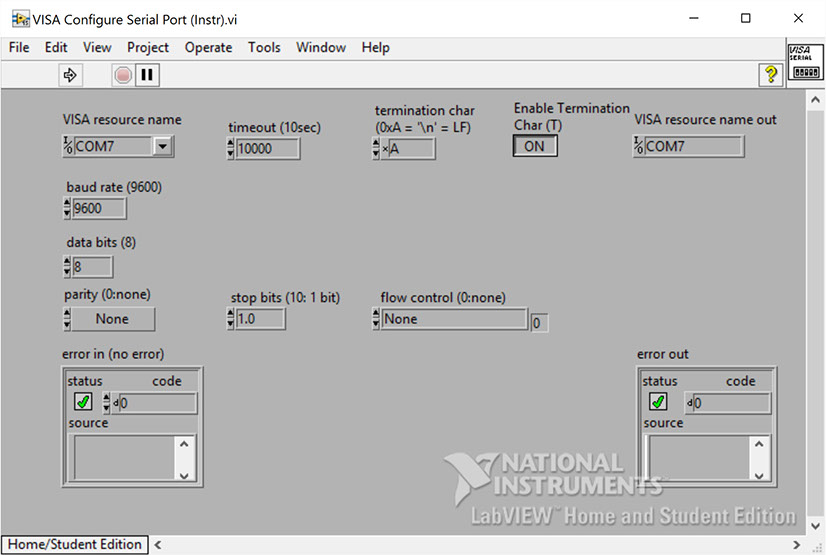Click the error in code field
The height and width of the screenshot is (555, 826).
coord(157,403)
